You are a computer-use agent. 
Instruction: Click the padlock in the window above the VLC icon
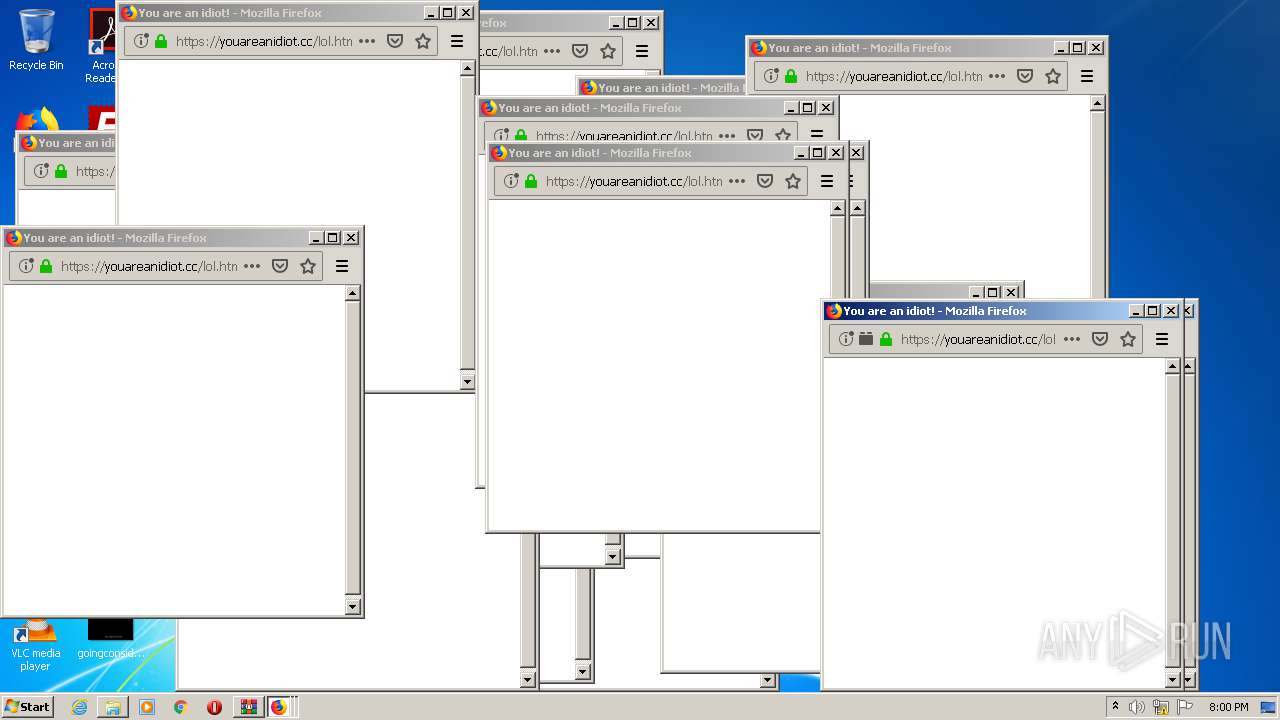coord(46,266)
